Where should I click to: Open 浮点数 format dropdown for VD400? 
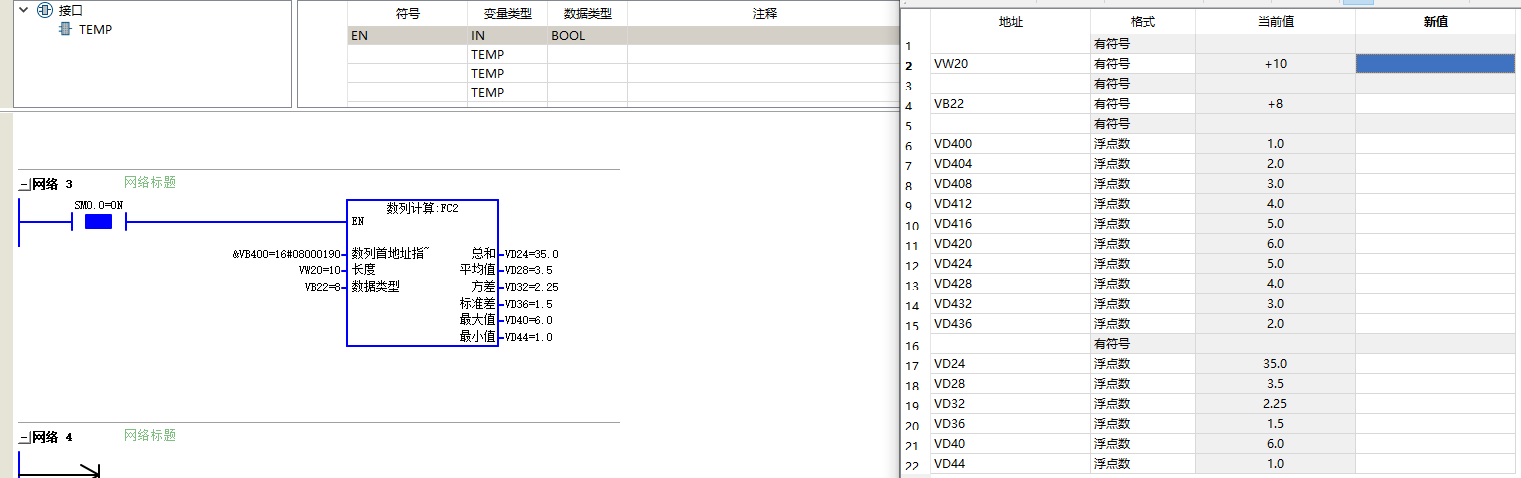[1143, 144]
